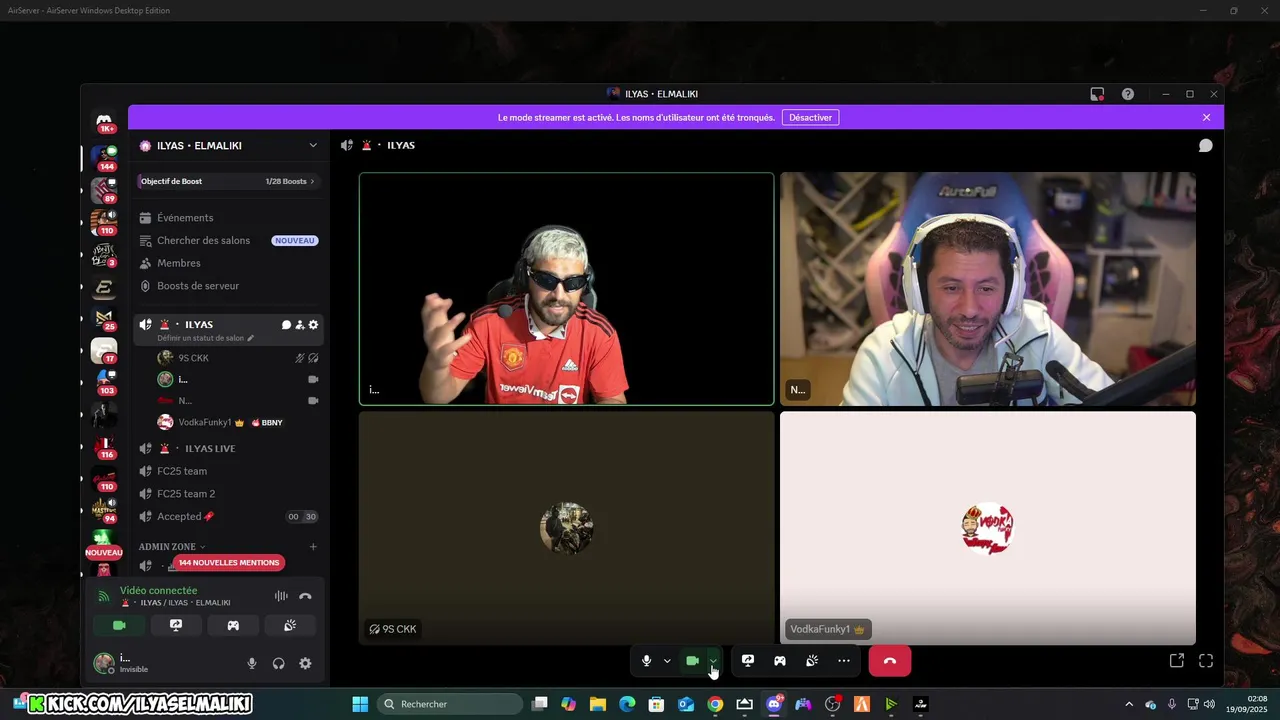Open the server with 144 mentions badge
This screenshot has height=720, width=1280.
pyautogui.click(x=104, y=156)
